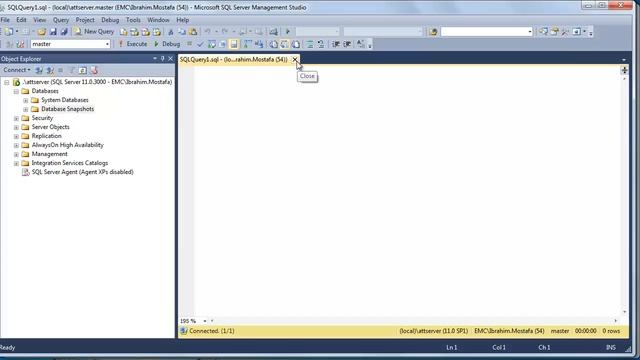This screenshot has height=360, width=640.
Task: Expand the System Databases folder
Action: (x=26, y=100)
